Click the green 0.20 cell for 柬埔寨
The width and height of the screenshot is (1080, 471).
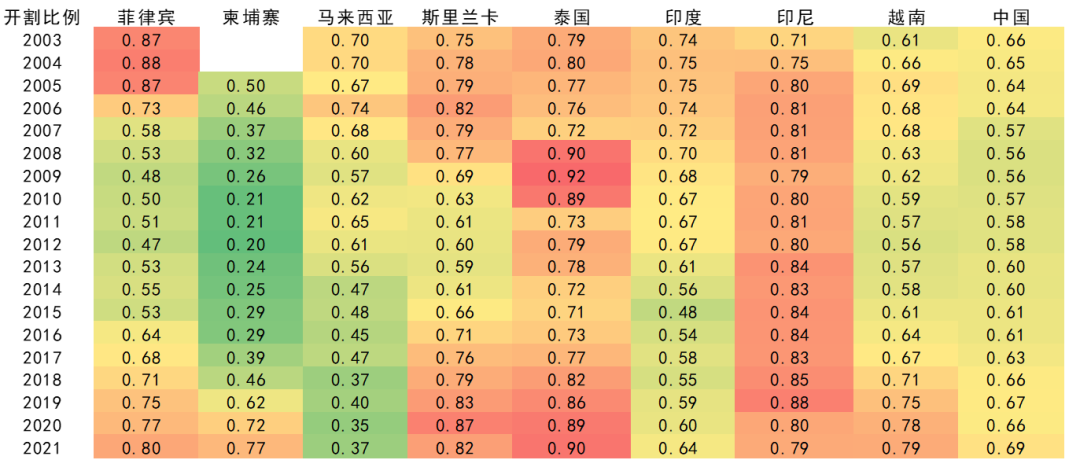[250, 244]
